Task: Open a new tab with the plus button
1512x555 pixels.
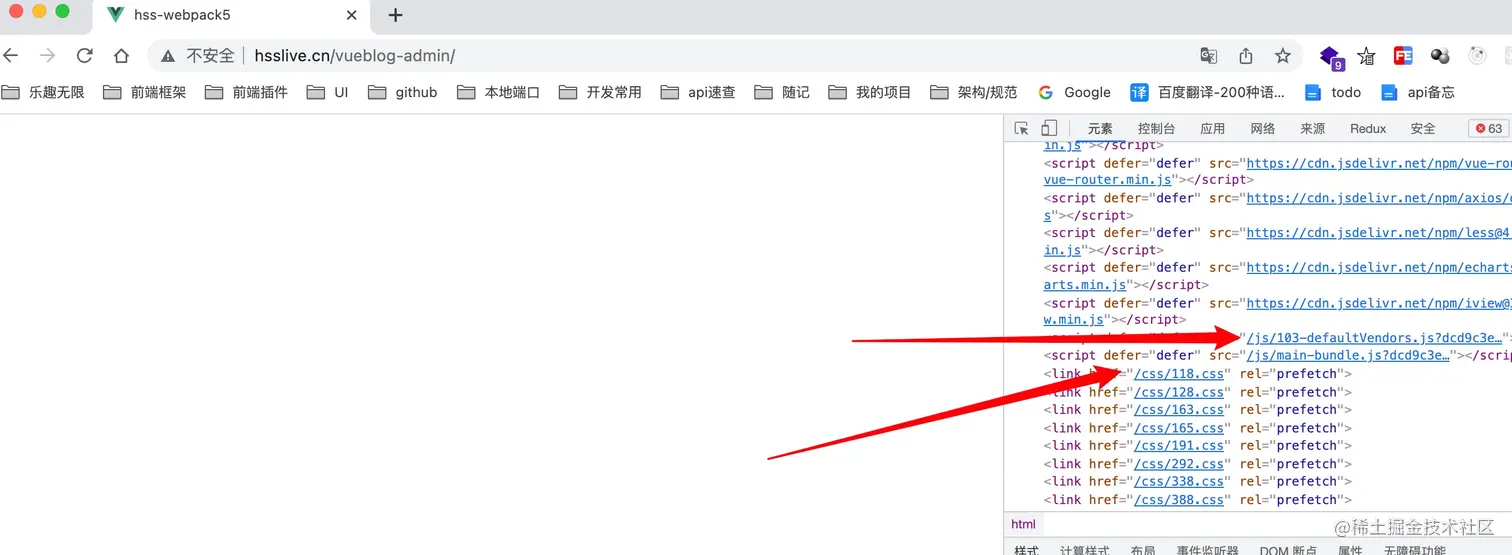Action: pyautogui.click(x=395, y=15)
